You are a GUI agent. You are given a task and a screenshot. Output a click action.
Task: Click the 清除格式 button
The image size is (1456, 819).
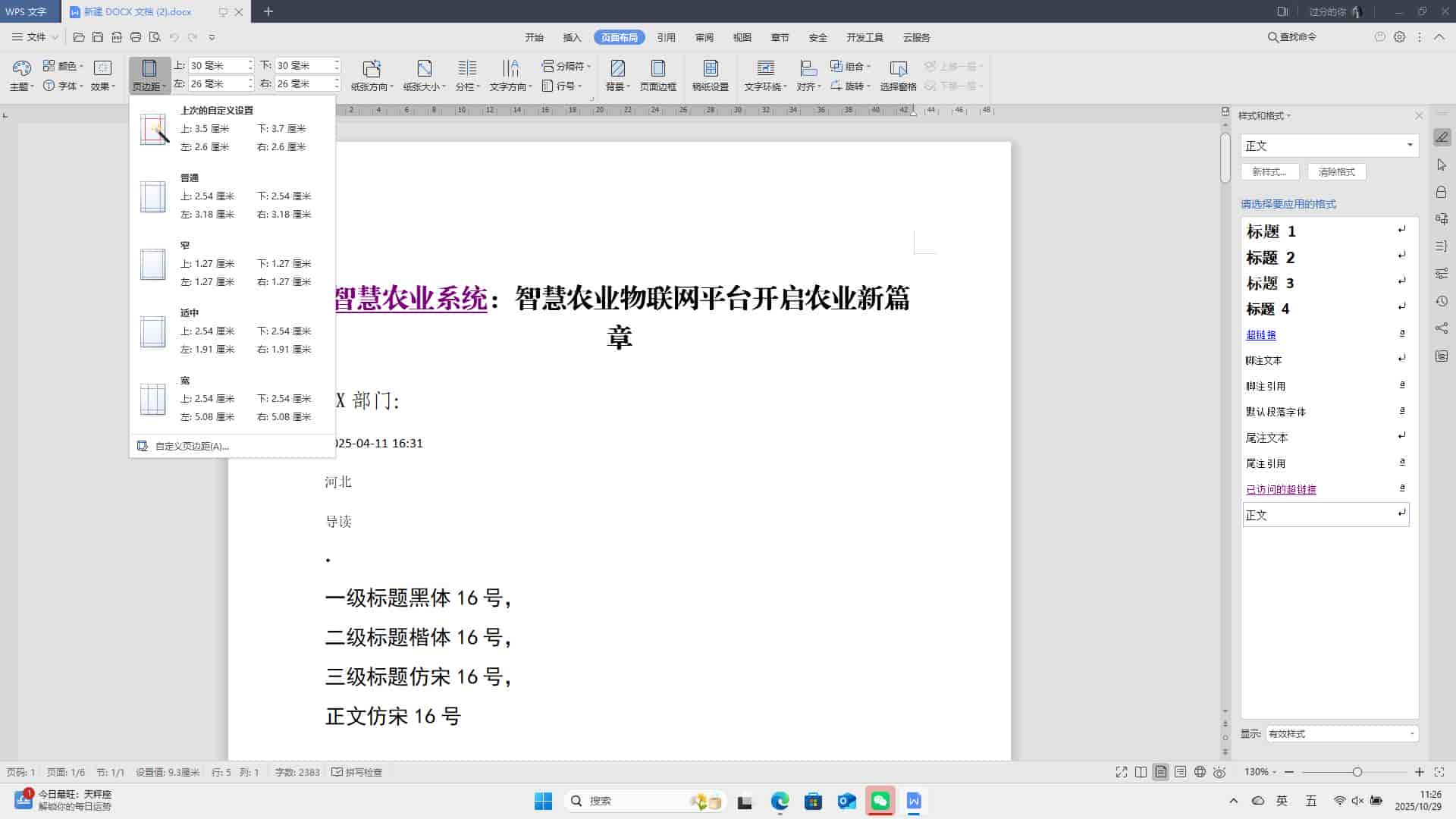point(1336,172)
